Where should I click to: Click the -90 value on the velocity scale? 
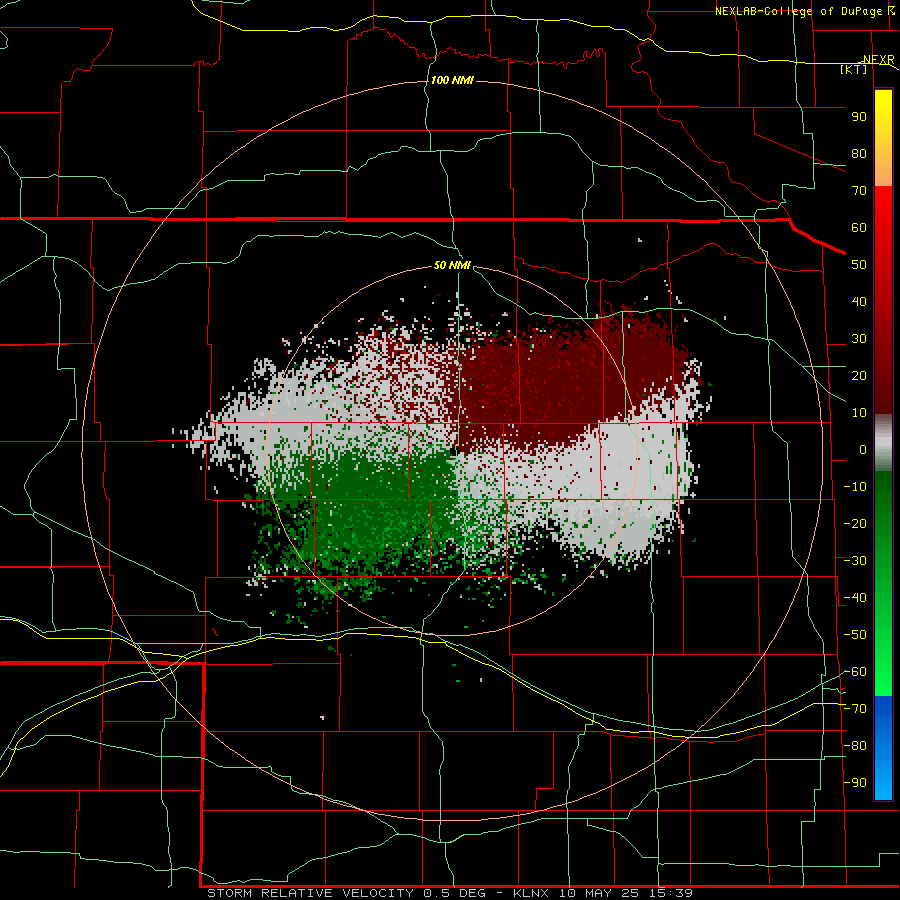tap(855, 783)
